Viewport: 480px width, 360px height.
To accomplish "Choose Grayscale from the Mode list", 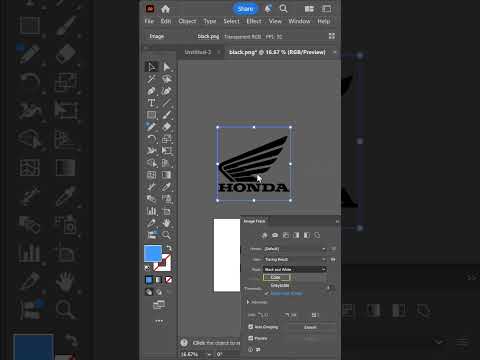I will (x=279, y=286).
